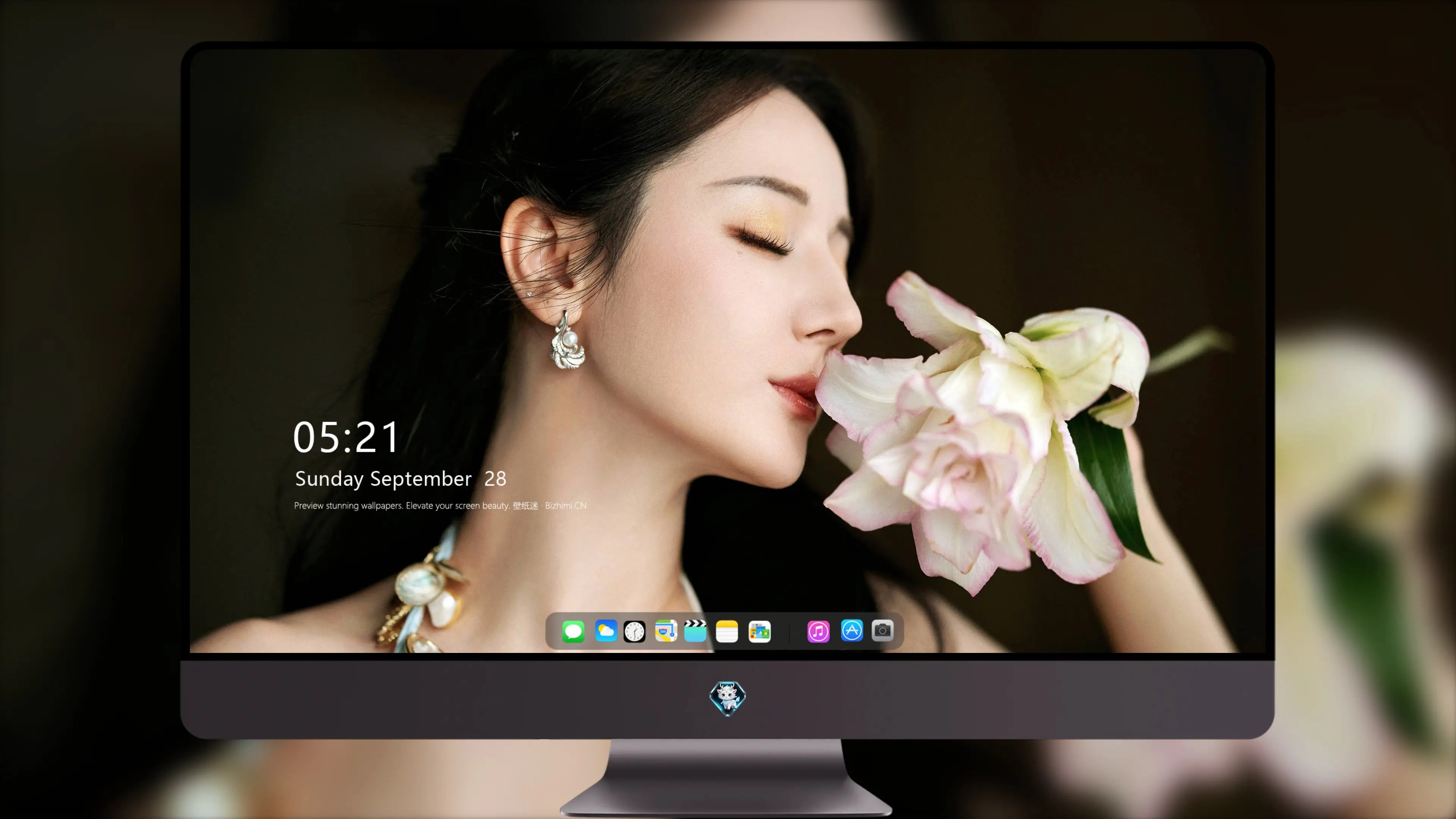Image resolution: width=1456 pixels, height=819 pixels.
Task: Click the dragon mascot logo on monitor chin
Action: (x=728, y=698)
